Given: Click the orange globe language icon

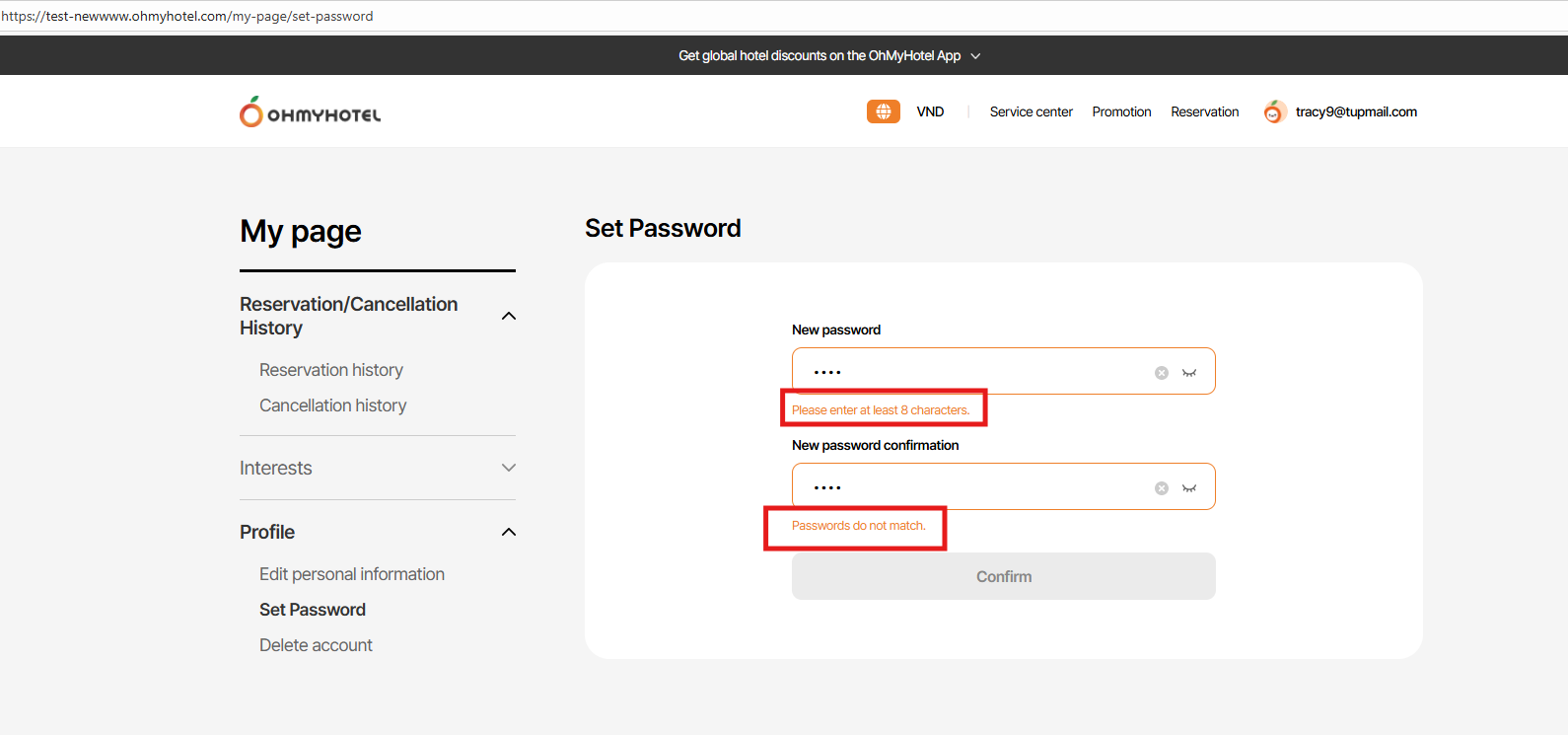Looking at the screenshot, I should point(883,111).
